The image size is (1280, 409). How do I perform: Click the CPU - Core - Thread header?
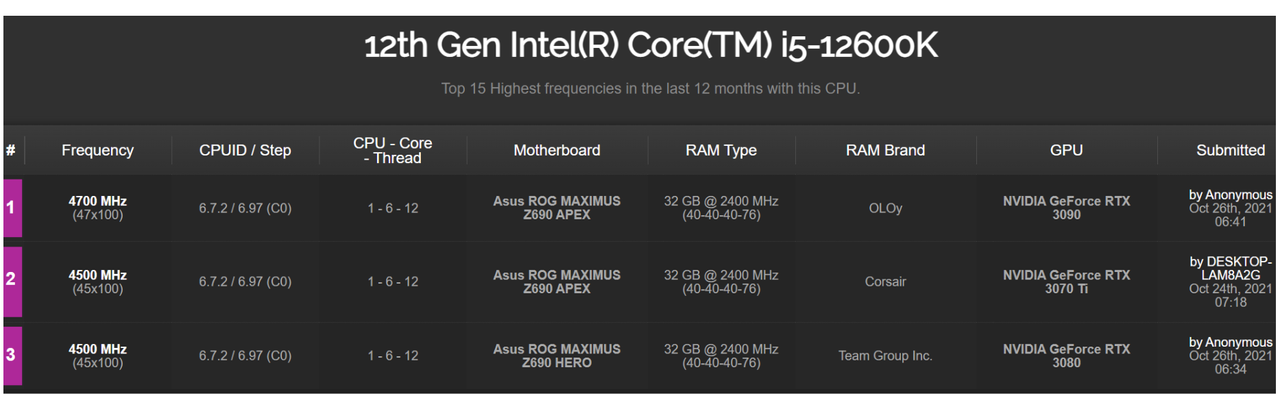pos(393,150)
